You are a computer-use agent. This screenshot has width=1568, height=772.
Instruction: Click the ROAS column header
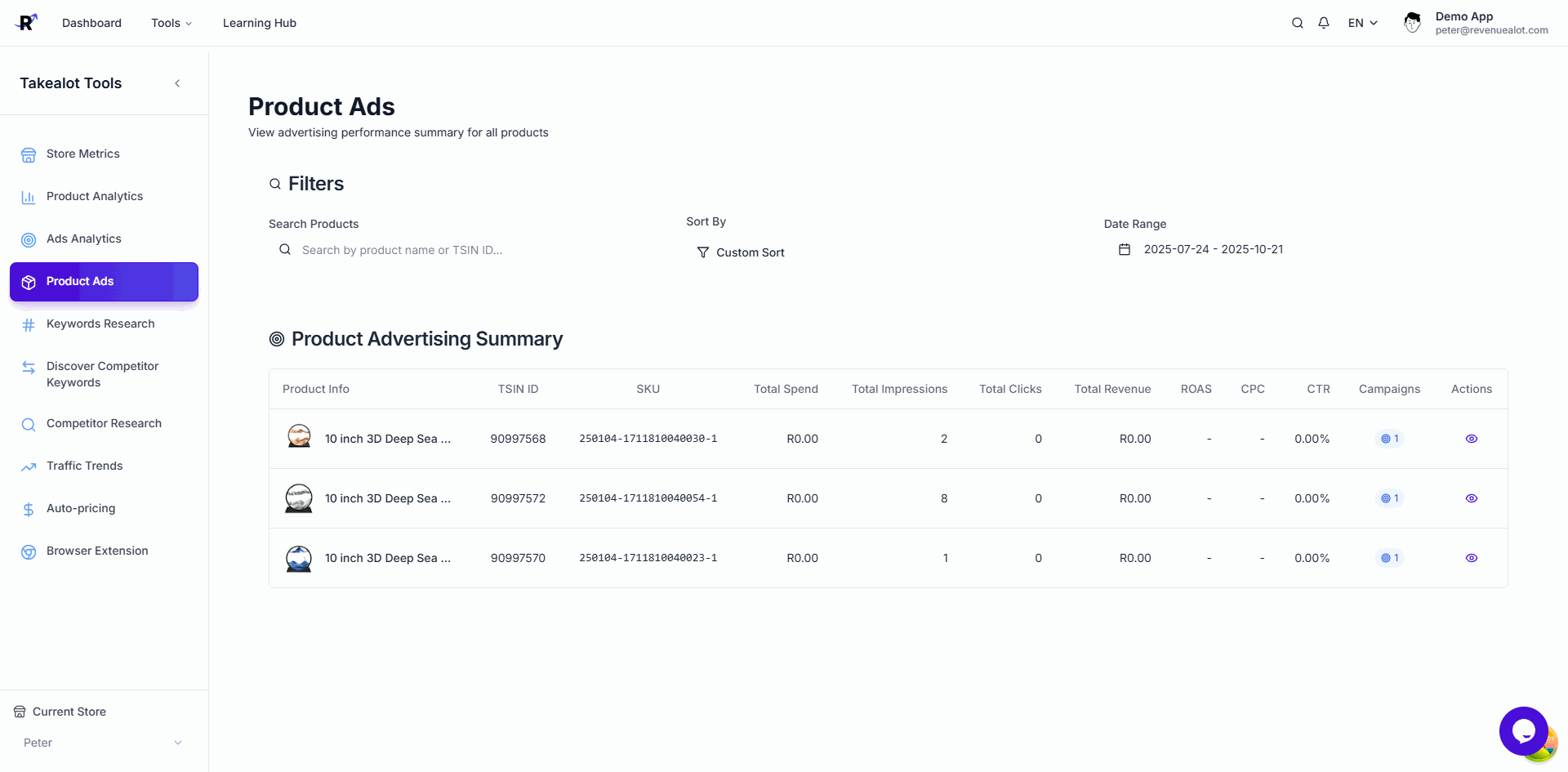tap(1196, 389)
